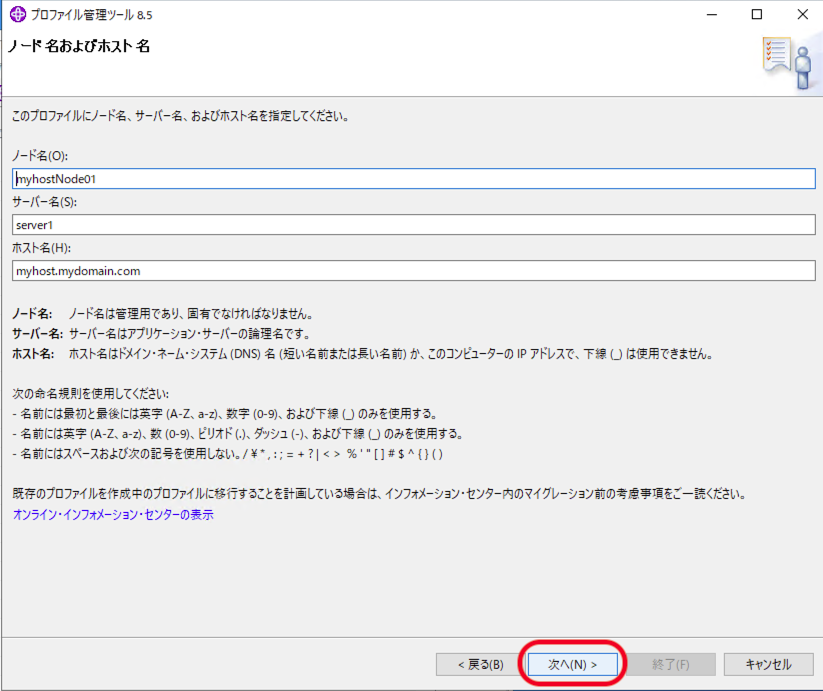This screenshot has height=691, width=823.
Task: Click the bold ホスト名: description label
Action: [x=33, y=354]
